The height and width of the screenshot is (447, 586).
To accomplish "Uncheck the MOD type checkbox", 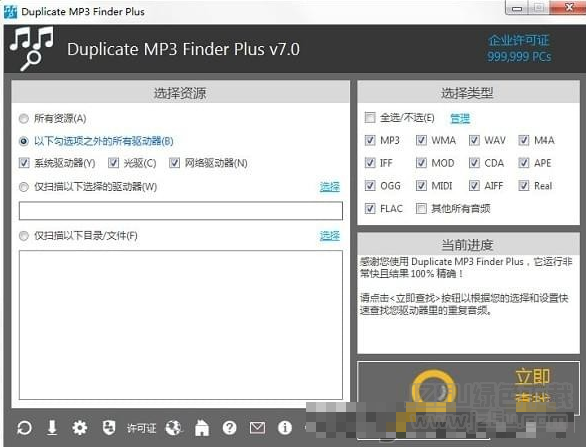I will 421,163.
